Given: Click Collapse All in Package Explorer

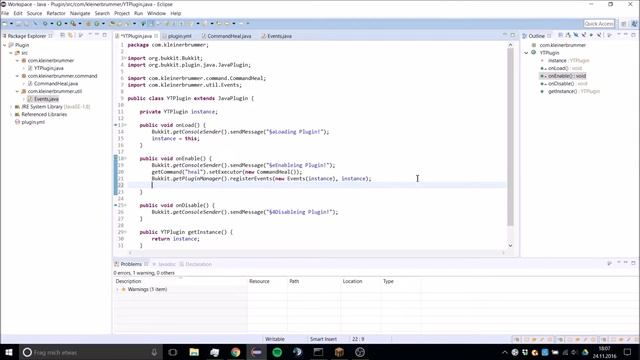Looking at the screenshot, I should pos(62,36).
